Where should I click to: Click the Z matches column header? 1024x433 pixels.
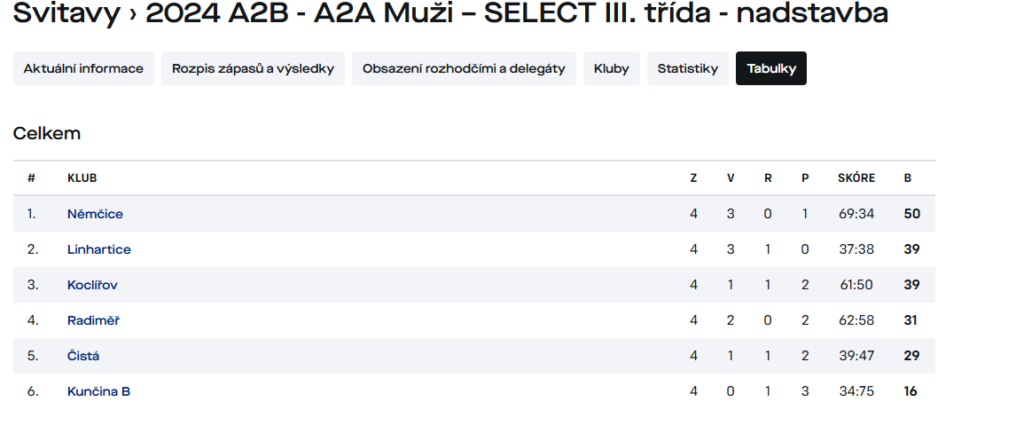694,178
